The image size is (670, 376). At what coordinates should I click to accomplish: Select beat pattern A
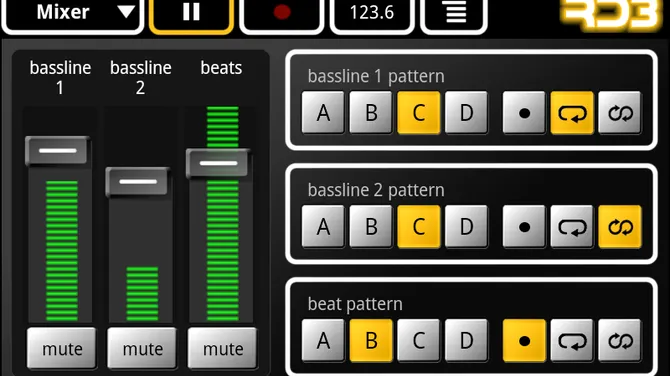[323, 341]
